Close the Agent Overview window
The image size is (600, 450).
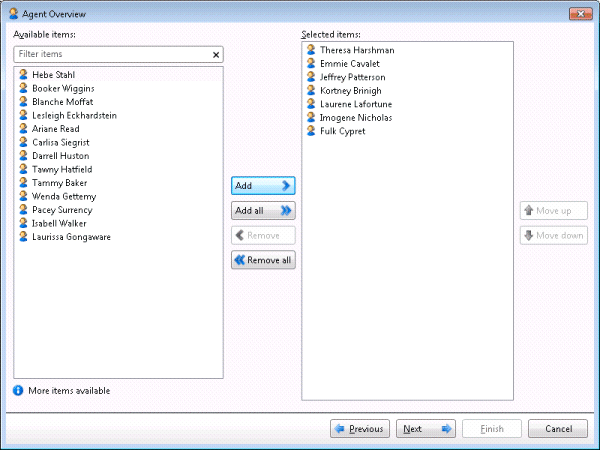pos(578,15)
